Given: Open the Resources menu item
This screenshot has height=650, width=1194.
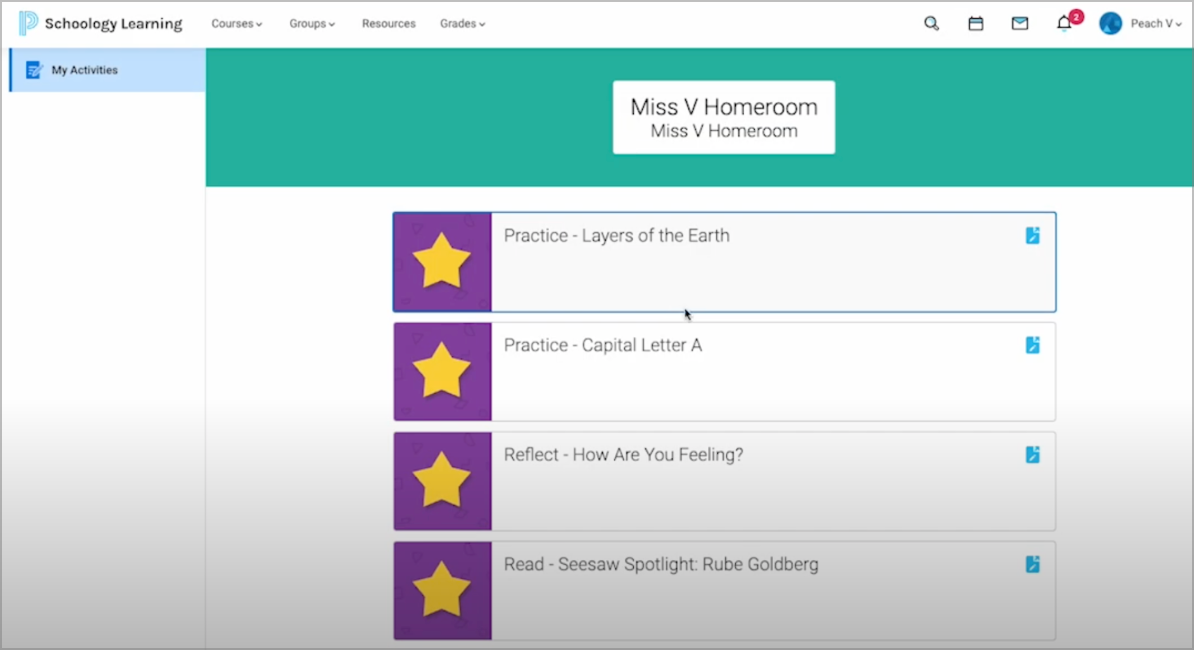Looking at the screenshot, I should tap(388, 24).
